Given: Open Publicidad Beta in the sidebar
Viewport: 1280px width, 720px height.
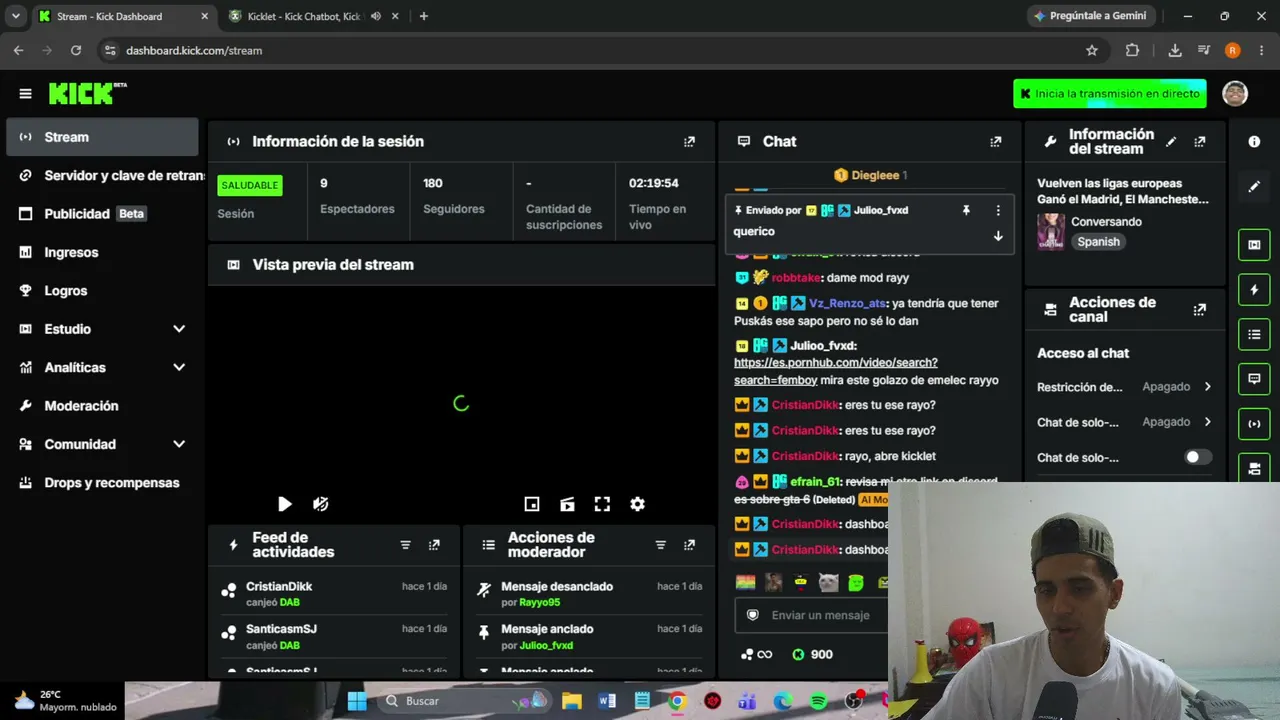Looking at the screenshot, I should click(102, 214).
